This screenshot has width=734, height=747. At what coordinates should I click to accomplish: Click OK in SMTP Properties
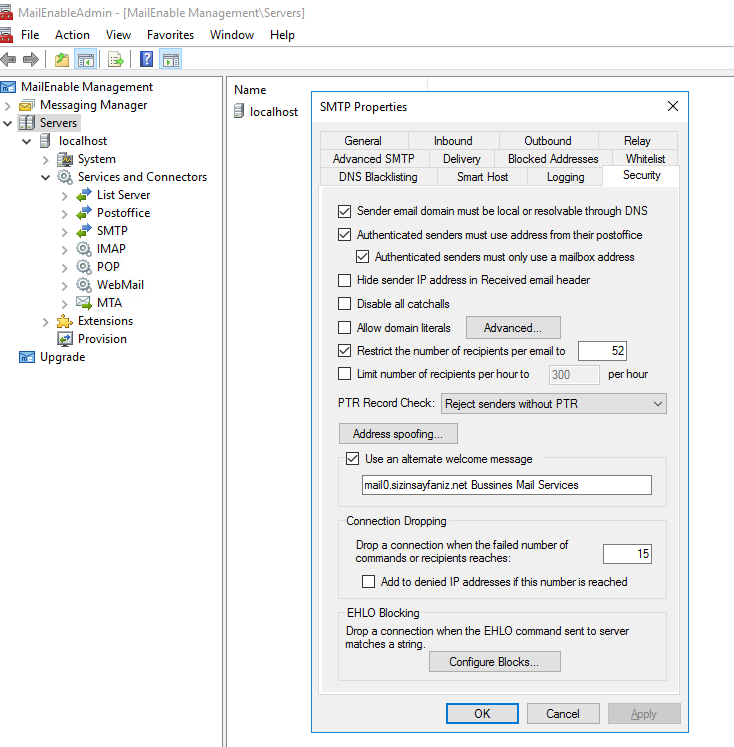click(x=482, y=713)
